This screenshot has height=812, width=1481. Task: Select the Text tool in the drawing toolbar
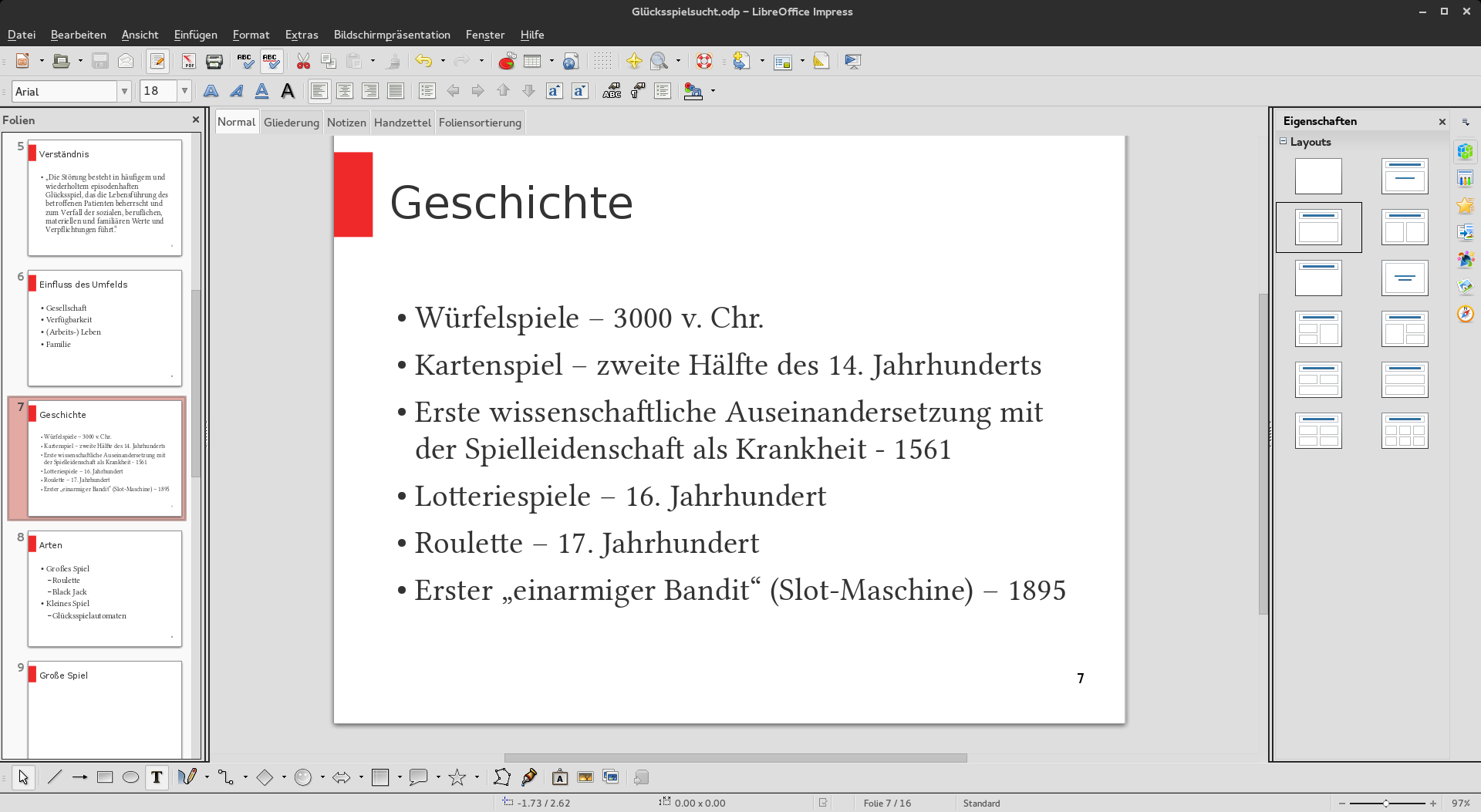[x=157, y=777]
